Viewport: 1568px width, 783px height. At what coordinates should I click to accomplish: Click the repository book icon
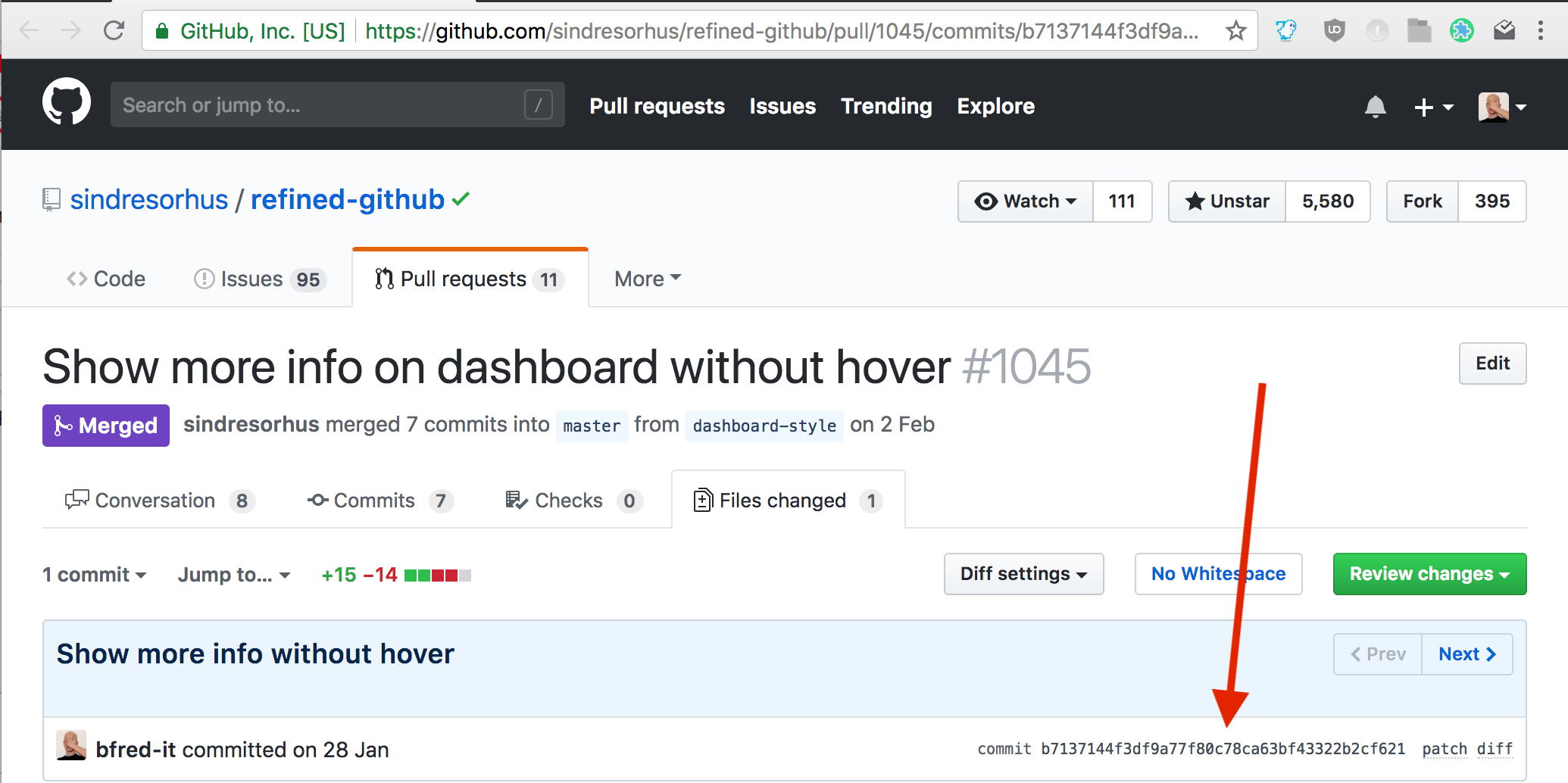[51, 200]
